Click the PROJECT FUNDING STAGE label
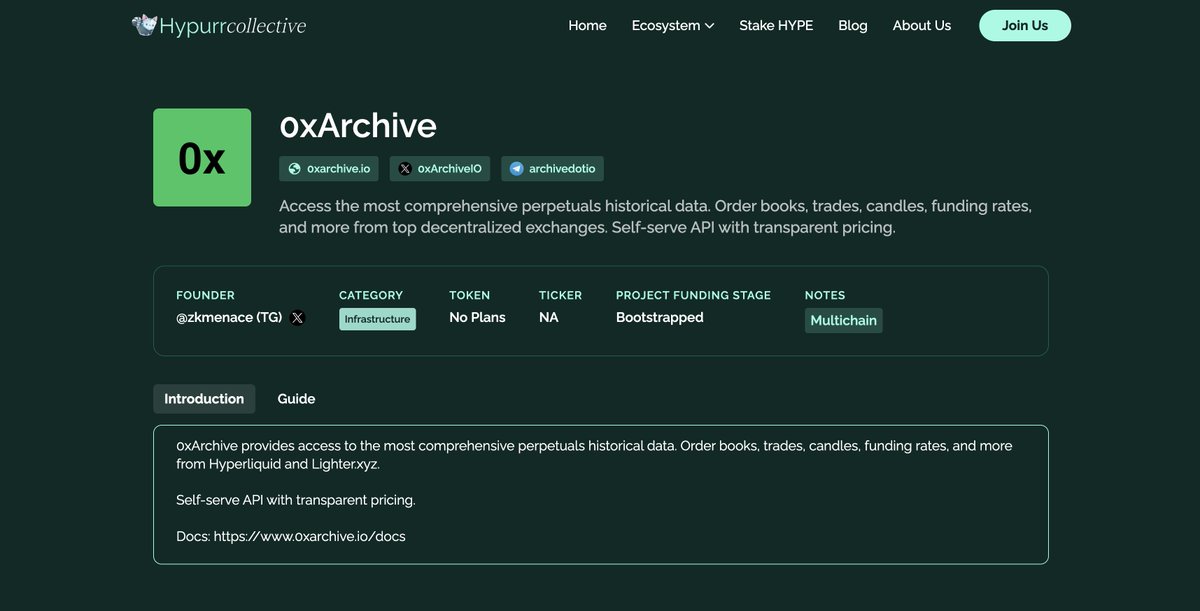 (693, 295)
